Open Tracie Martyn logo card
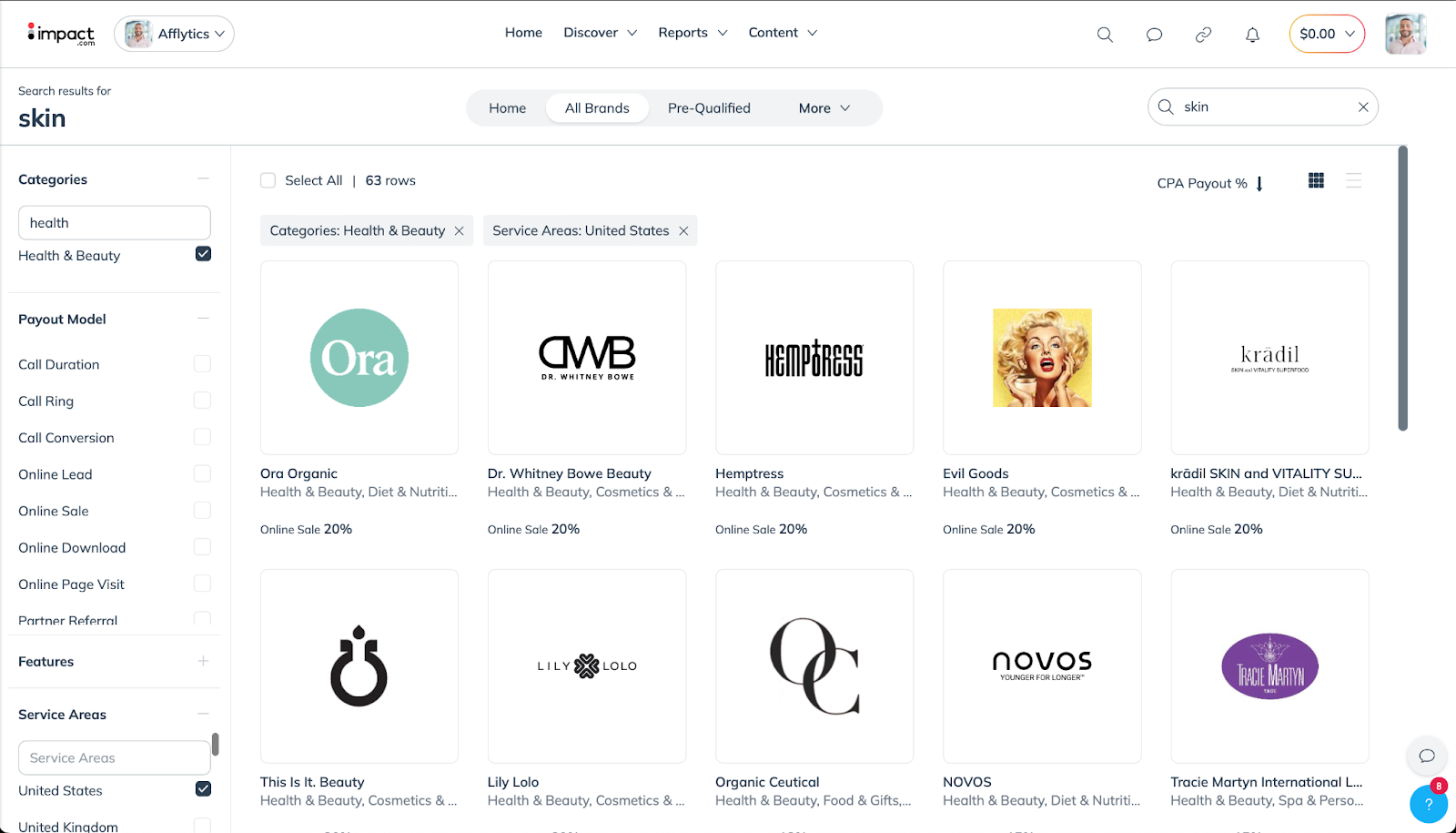This screenshot has height=833, width=1456. (1269, 666)
